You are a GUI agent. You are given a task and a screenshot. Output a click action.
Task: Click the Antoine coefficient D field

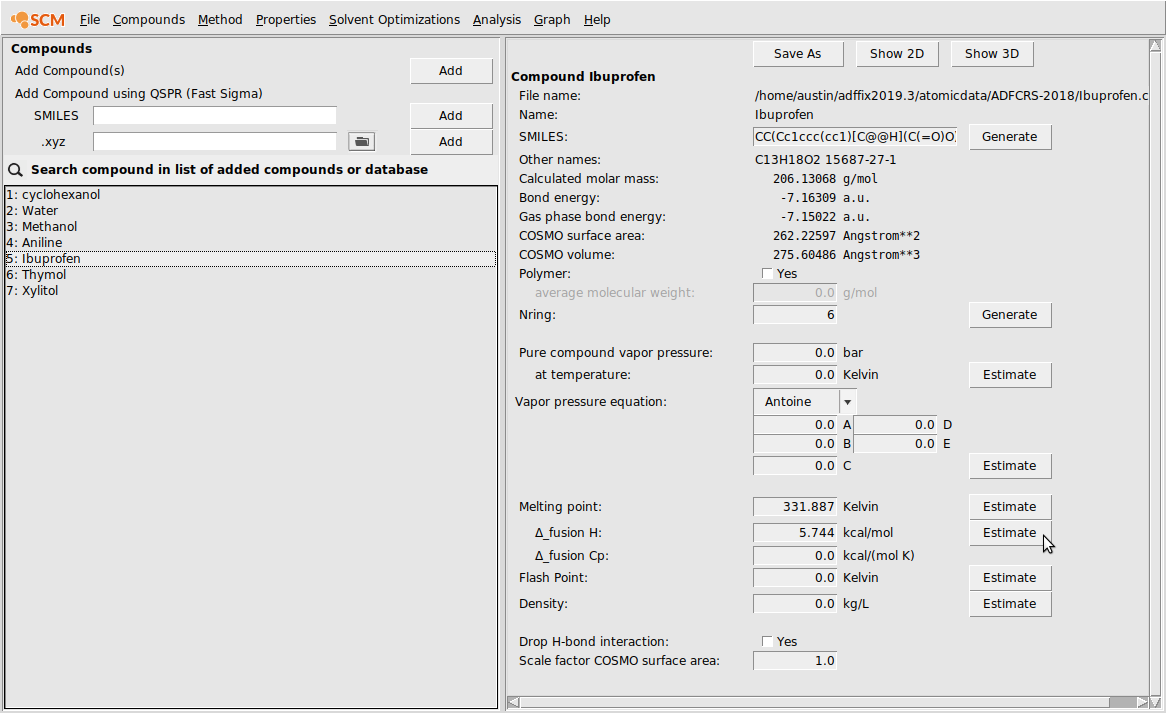895,425
